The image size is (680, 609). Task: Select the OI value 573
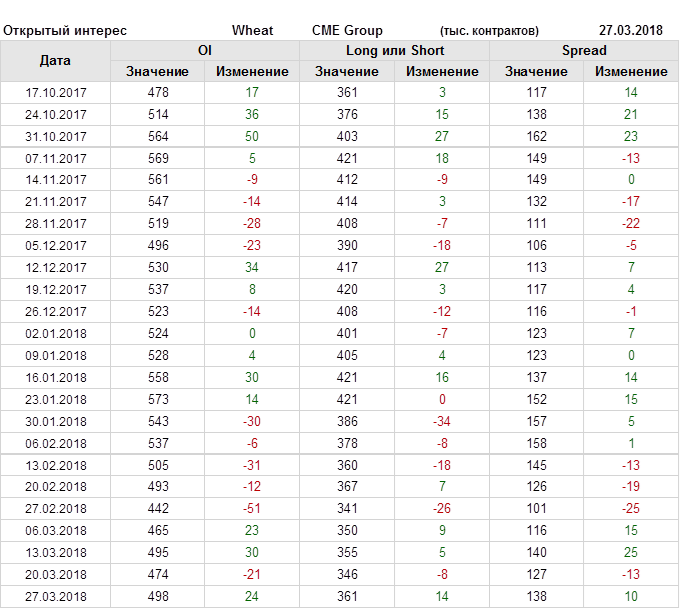(x=158, y=400)
